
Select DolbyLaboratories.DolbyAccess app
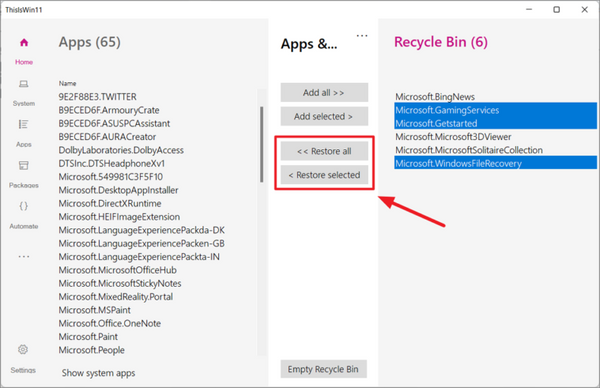tap(121, 150)
